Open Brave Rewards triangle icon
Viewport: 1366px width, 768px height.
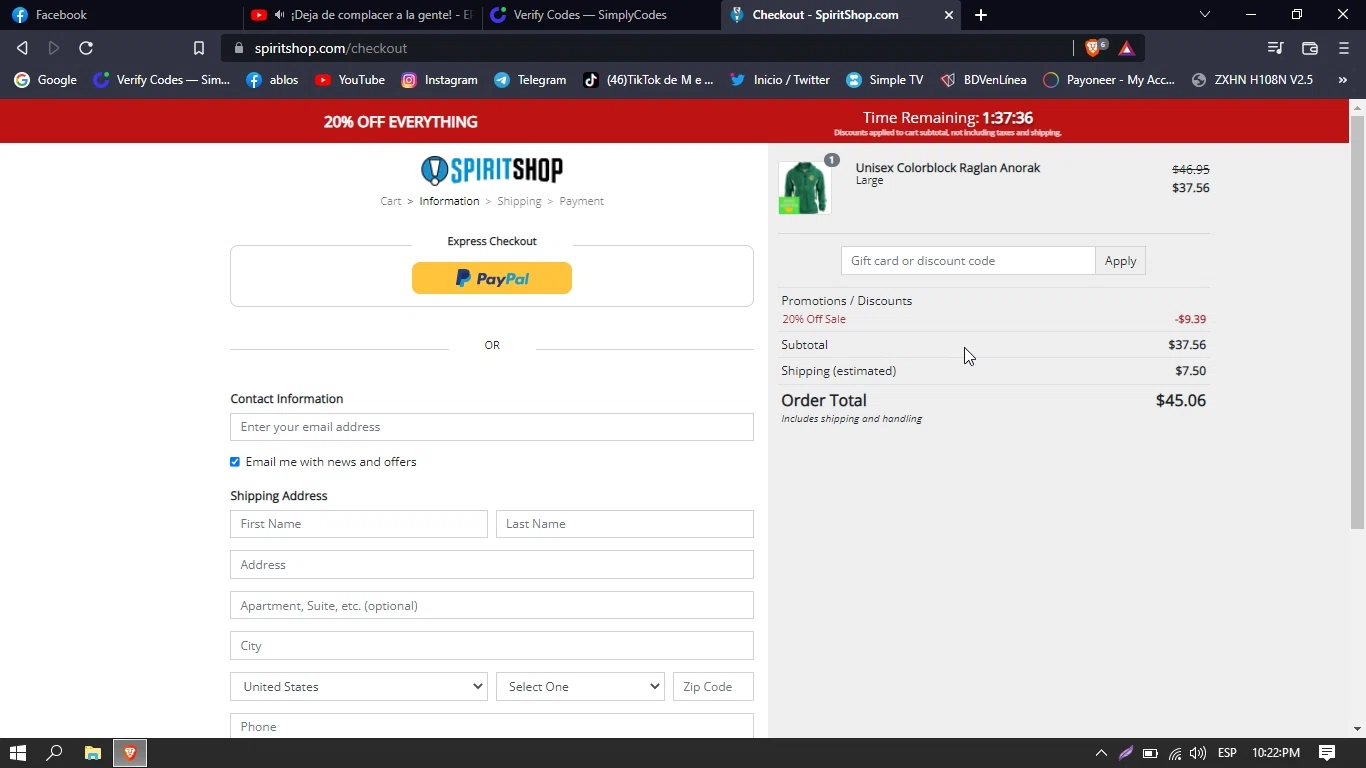click(1127, 48)
